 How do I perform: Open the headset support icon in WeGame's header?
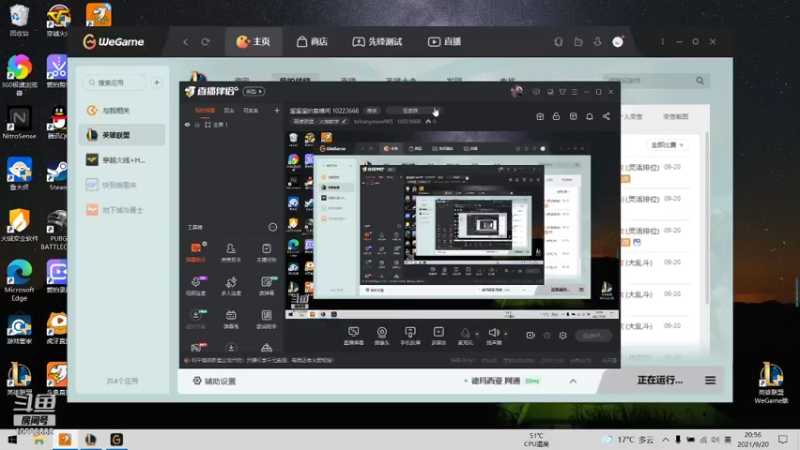point(558,42)
